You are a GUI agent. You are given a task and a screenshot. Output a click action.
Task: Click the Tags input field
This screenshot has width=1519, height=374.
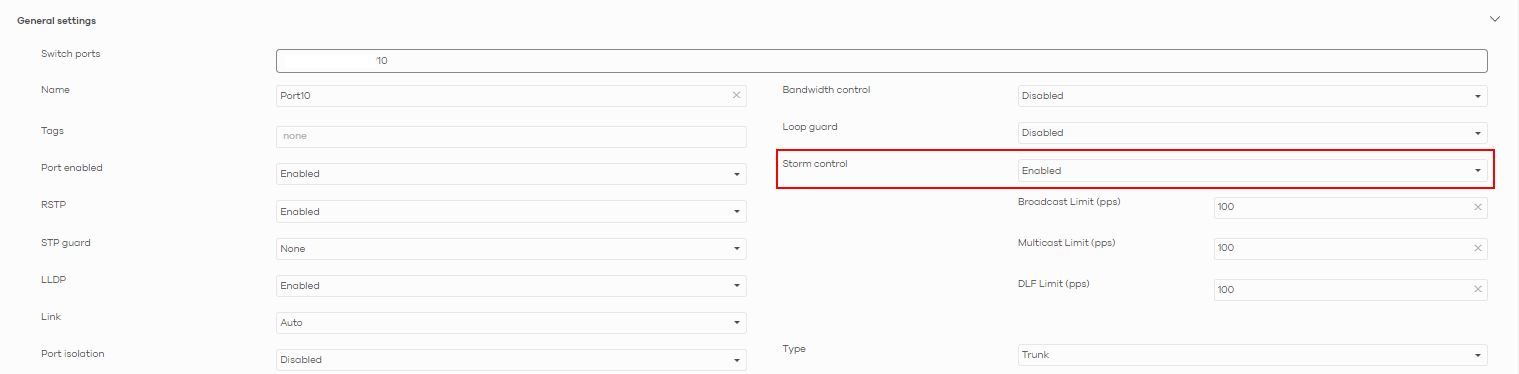[x=511, y=137]
